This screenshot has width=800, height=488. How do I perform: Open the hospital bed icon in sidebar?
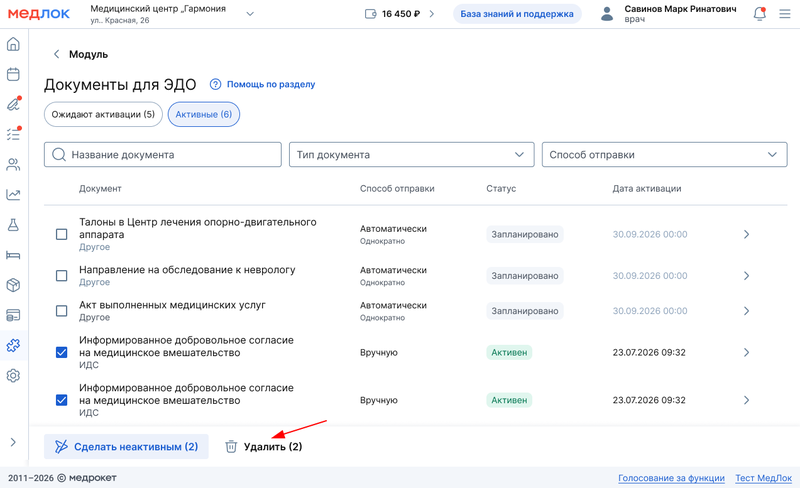(13, 255)
